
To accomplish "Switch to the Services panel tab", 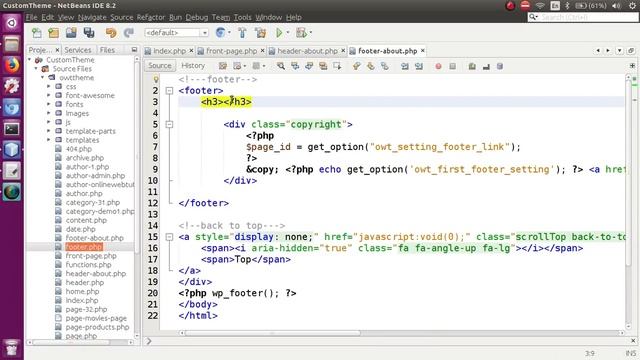I will (x=78, y=50).
